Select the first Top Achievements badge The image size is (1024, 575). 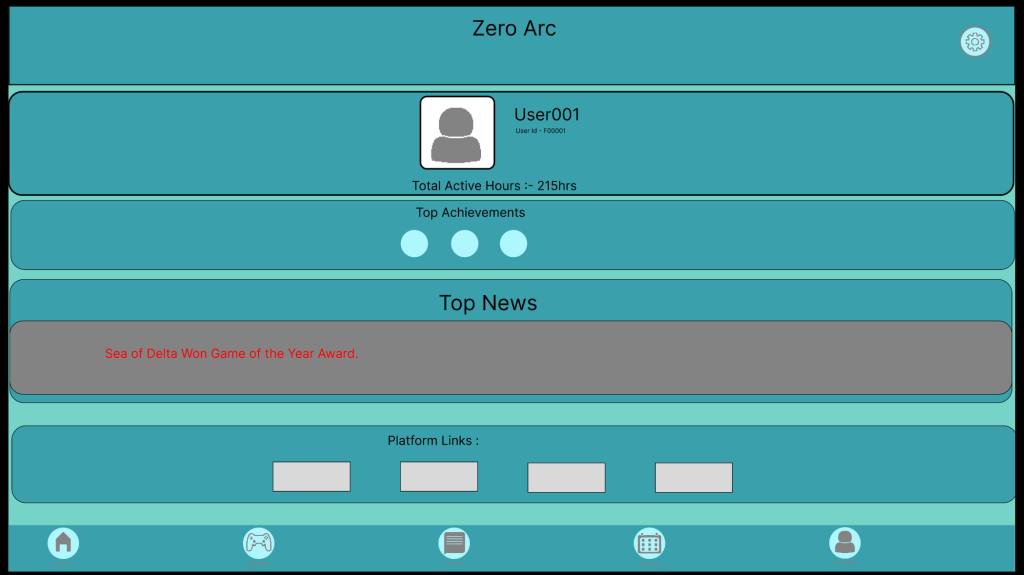pos(414,244)
